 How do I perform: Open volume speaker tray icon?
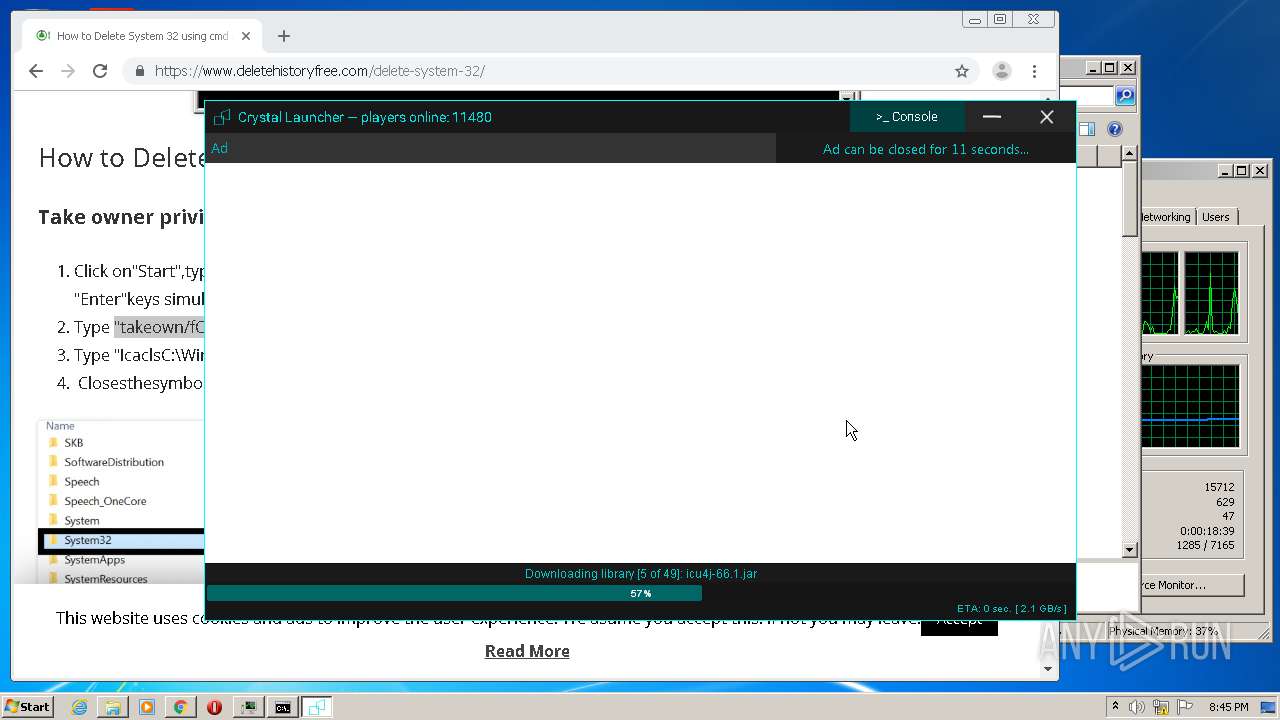1137,707
